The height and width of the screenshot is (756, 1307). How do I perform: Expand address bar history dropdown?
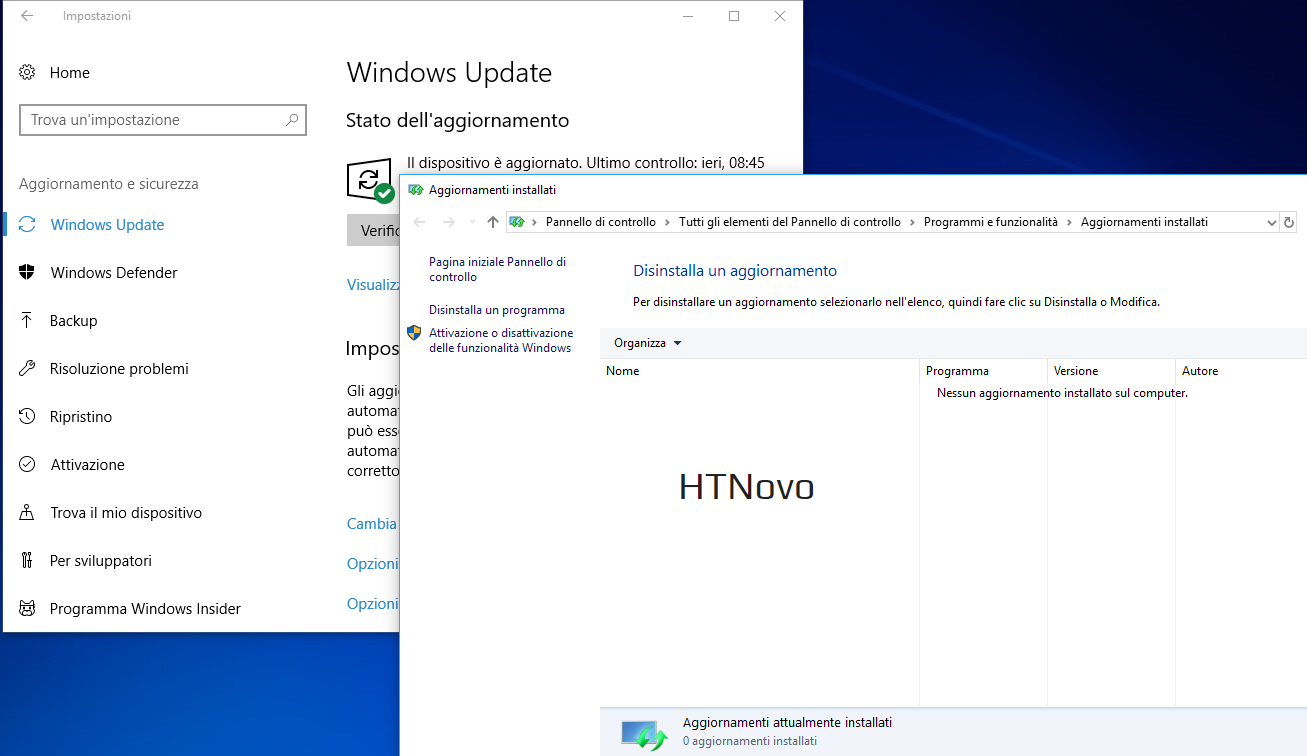(x=1272, y=222)
